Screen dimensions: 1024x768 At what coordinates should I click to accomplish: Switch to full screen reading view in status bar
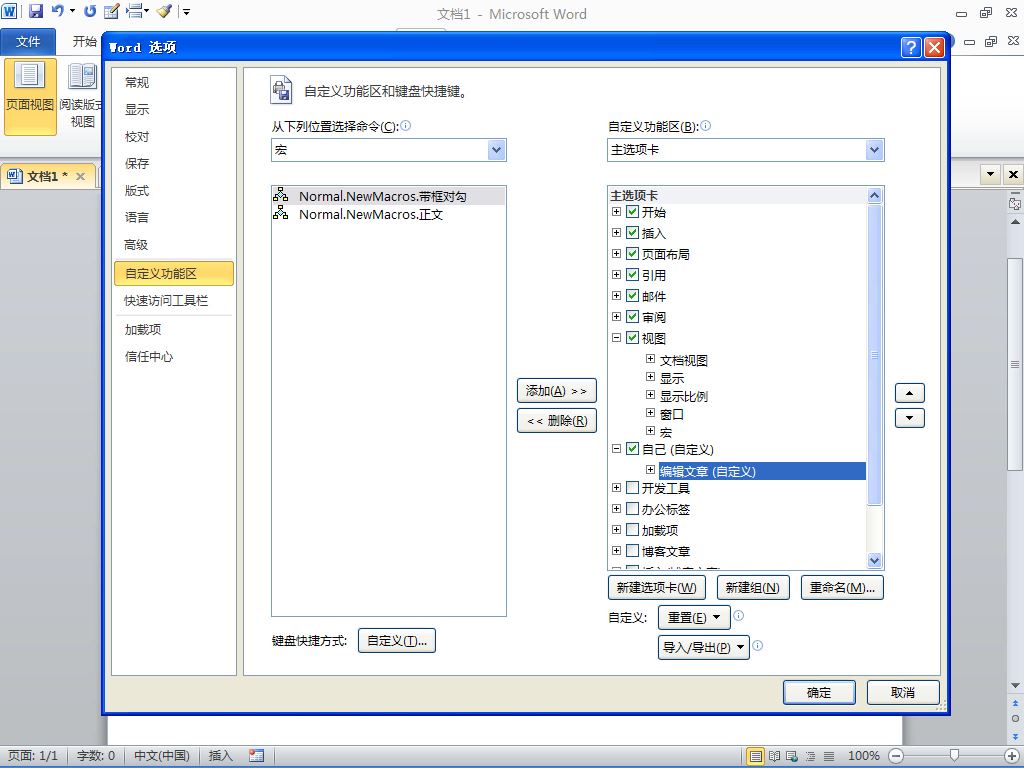(774, 756)
